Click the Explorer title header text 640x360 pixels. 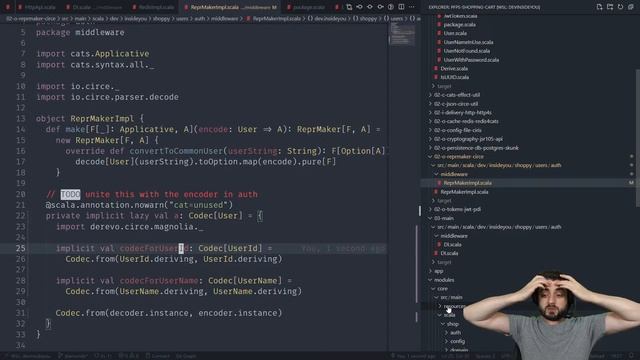pyautogui.click(x=484, y=7)
